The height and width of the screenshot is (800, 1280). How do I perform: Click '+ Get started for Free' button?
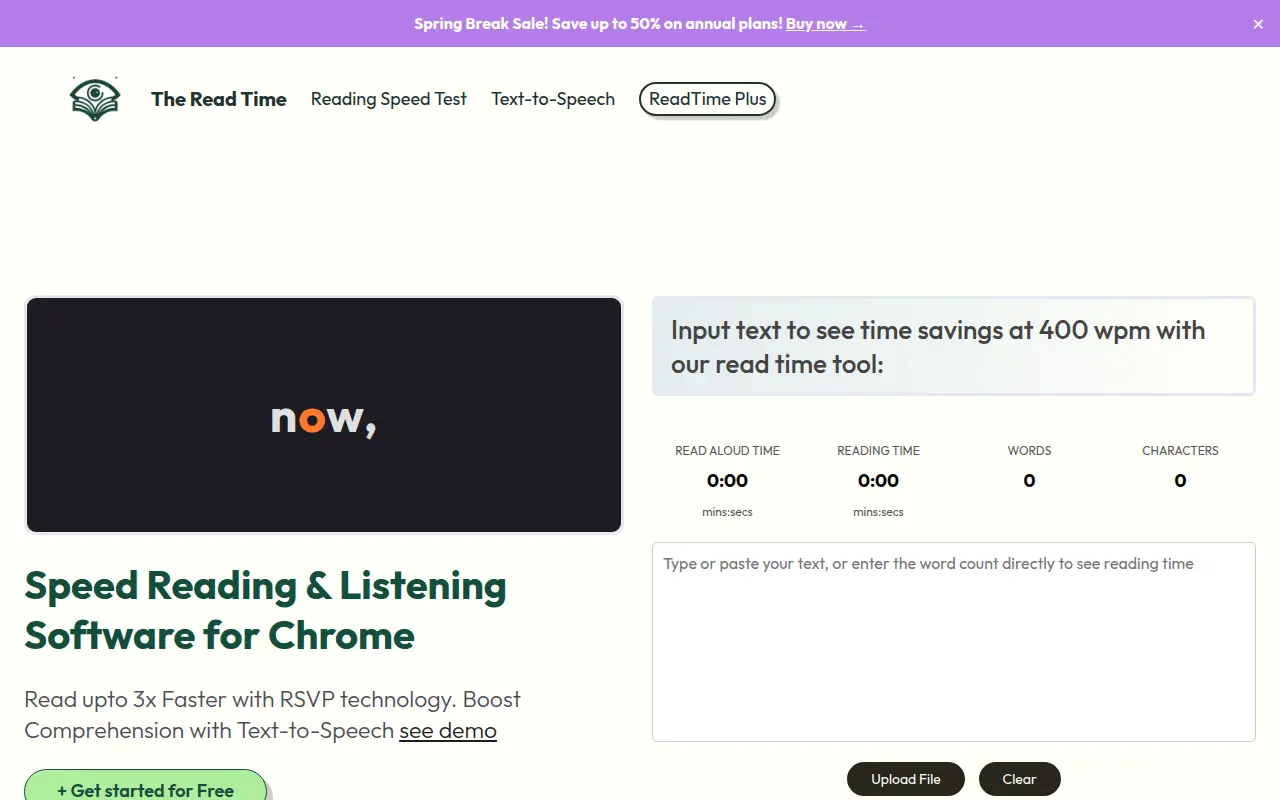coord(146,786)
